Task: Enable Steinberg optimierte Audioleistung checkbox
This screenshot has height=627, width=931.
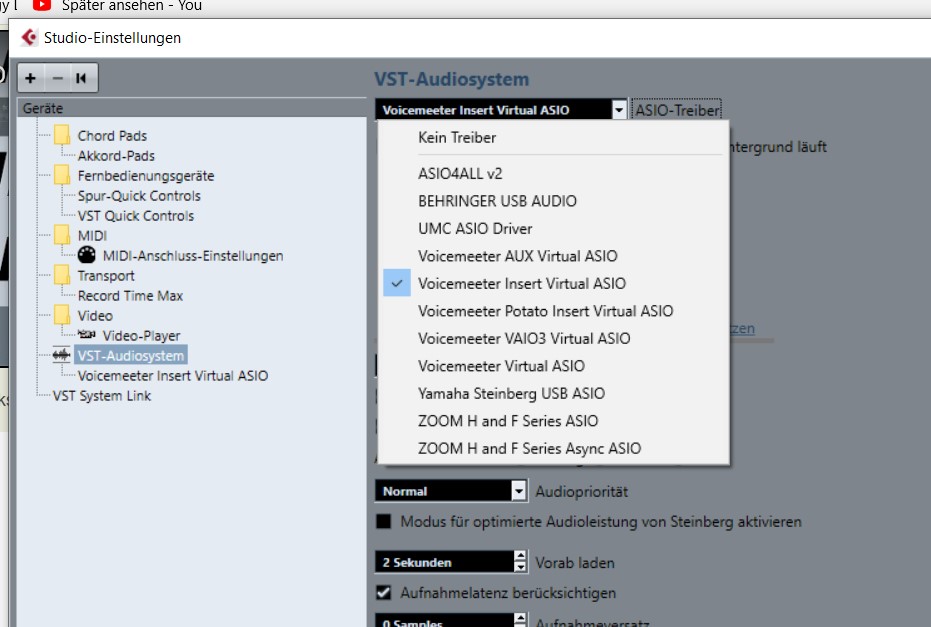Action: 383,522
